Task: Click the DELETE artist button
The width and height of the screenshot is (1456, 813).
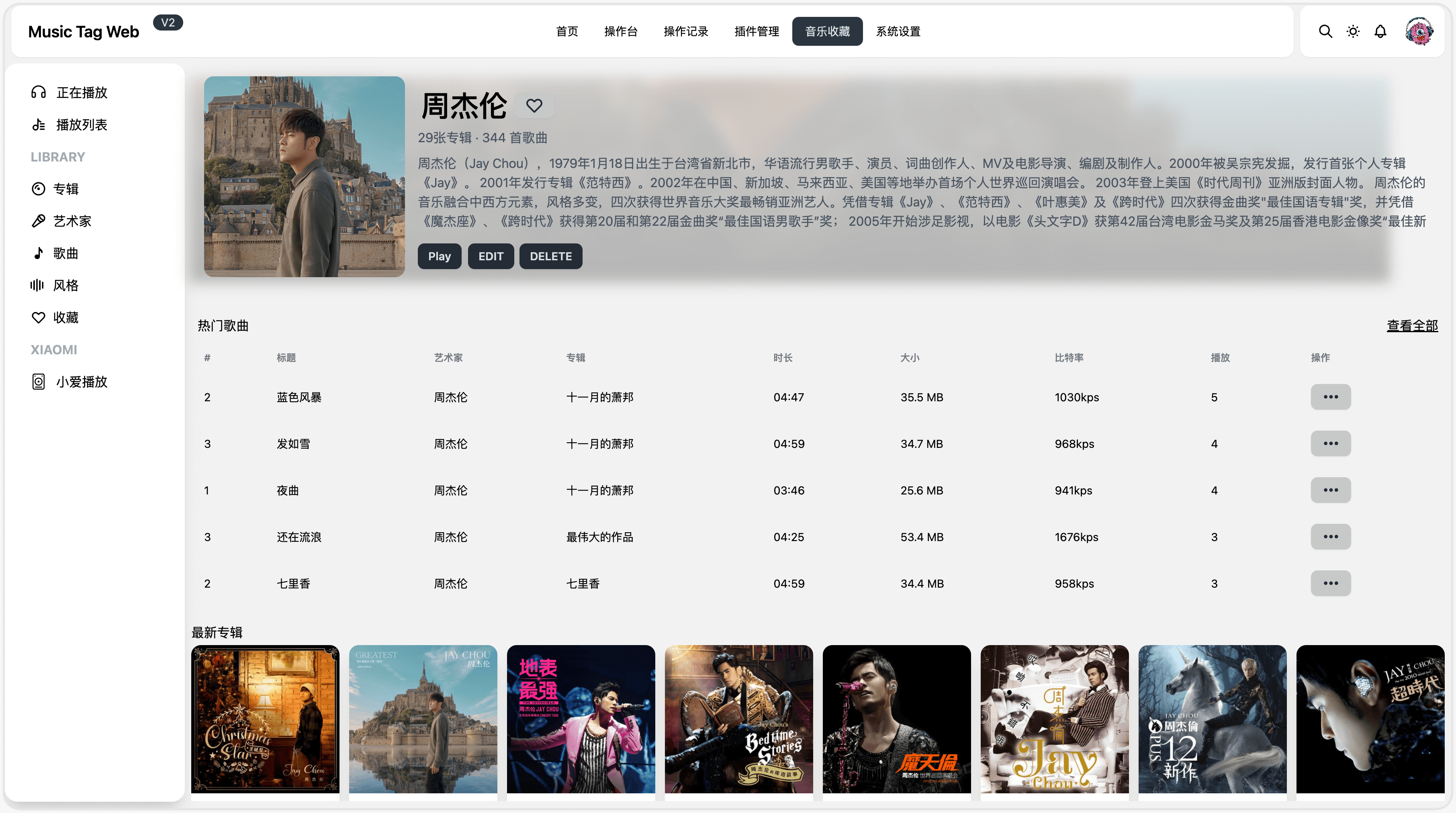Action: tap(550, 257)
